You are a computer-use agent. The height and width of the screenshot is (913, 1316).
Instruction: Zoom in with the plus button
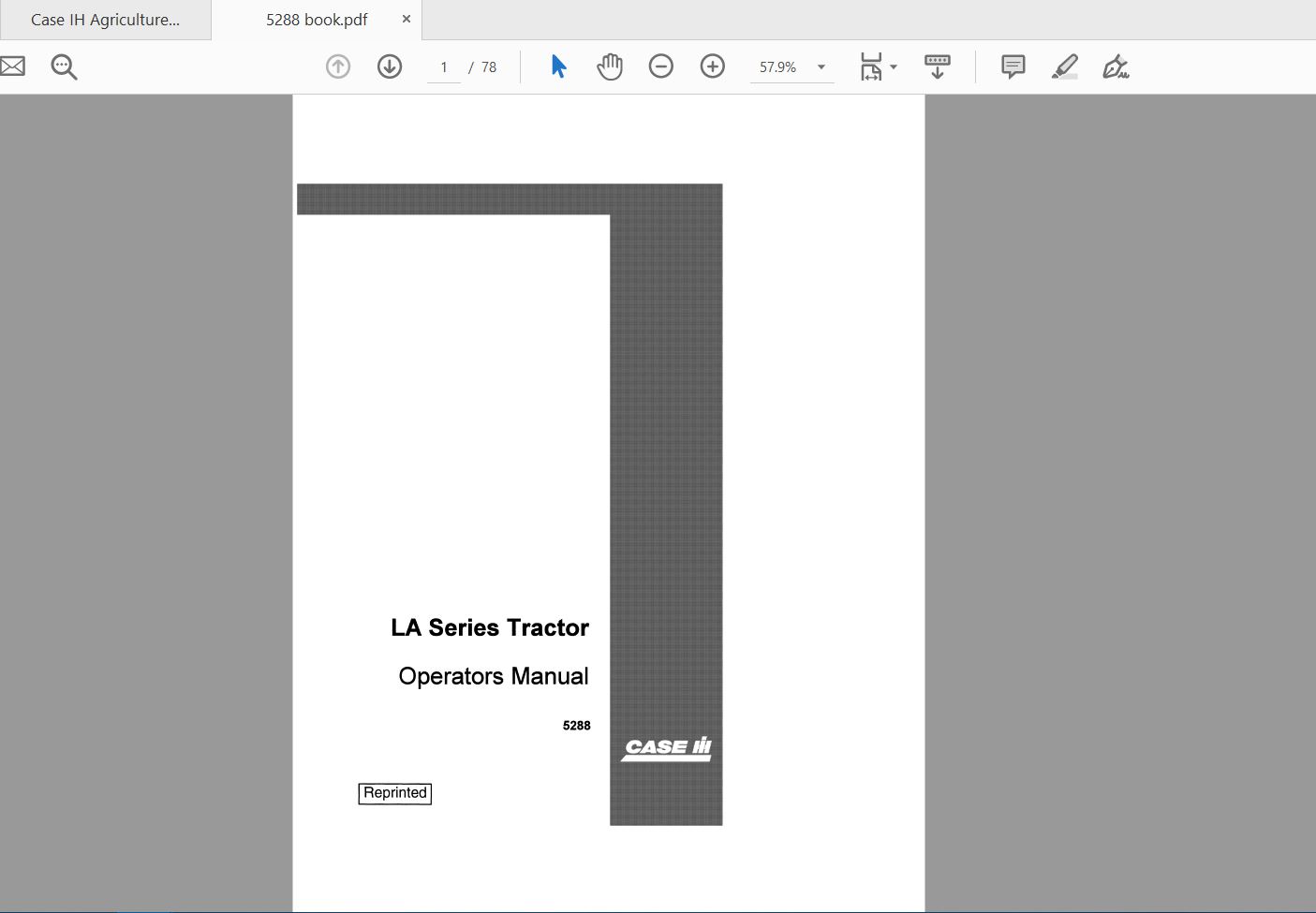click(713, 66)
